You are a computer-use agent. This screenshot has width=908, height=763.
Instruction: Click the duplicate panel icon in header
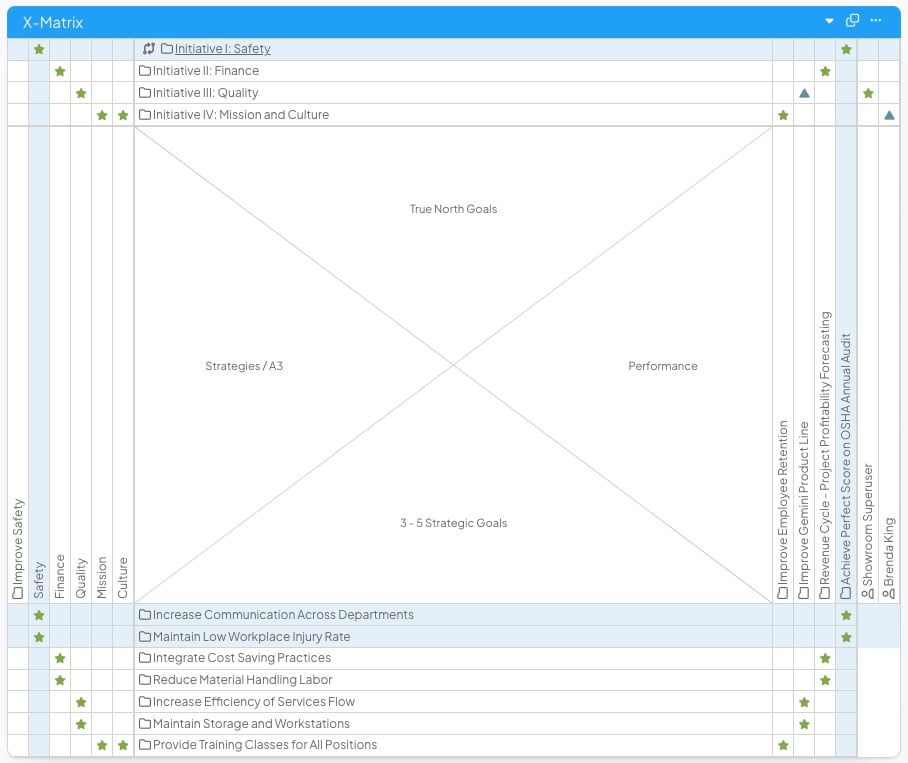point(852,21)
